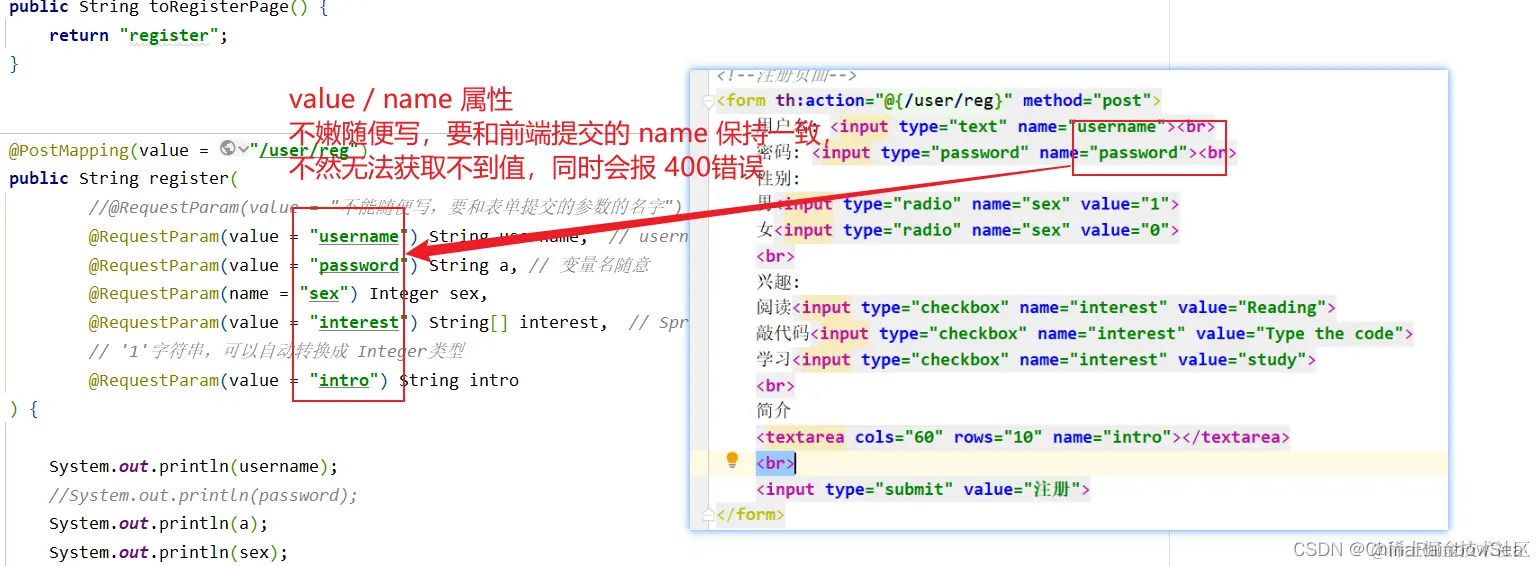Click the textarea cols="60" rows="10" line
The image size is (1537, 566).
pyautogui.click(x=1023, y=437)
